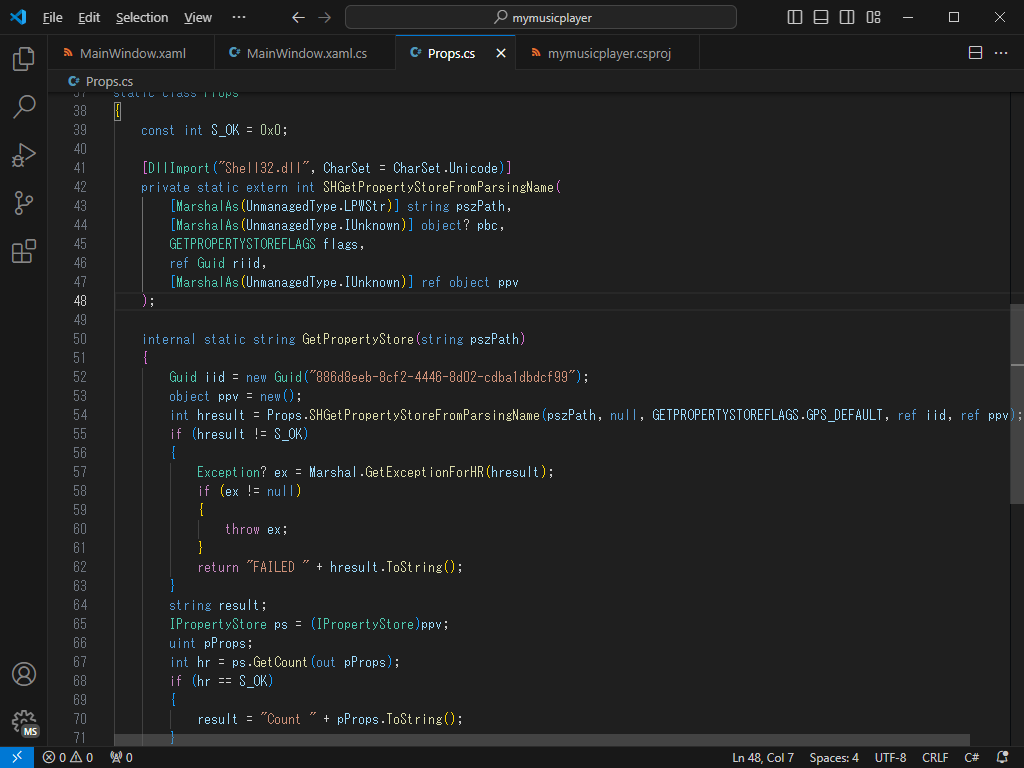Go back with the left arrow
The width and height of the screenshot is (1024, 768).
coord(298,18)
